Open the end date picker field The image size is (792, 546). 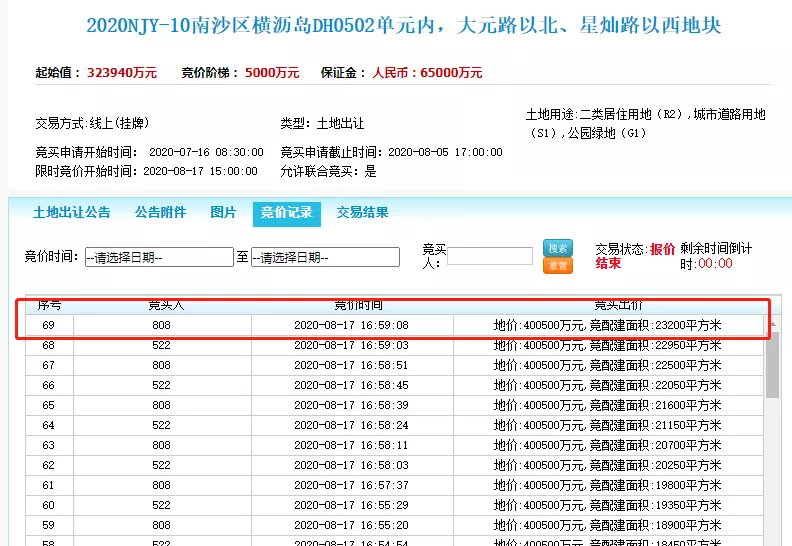pyautogui.click(x=325, y=257)
